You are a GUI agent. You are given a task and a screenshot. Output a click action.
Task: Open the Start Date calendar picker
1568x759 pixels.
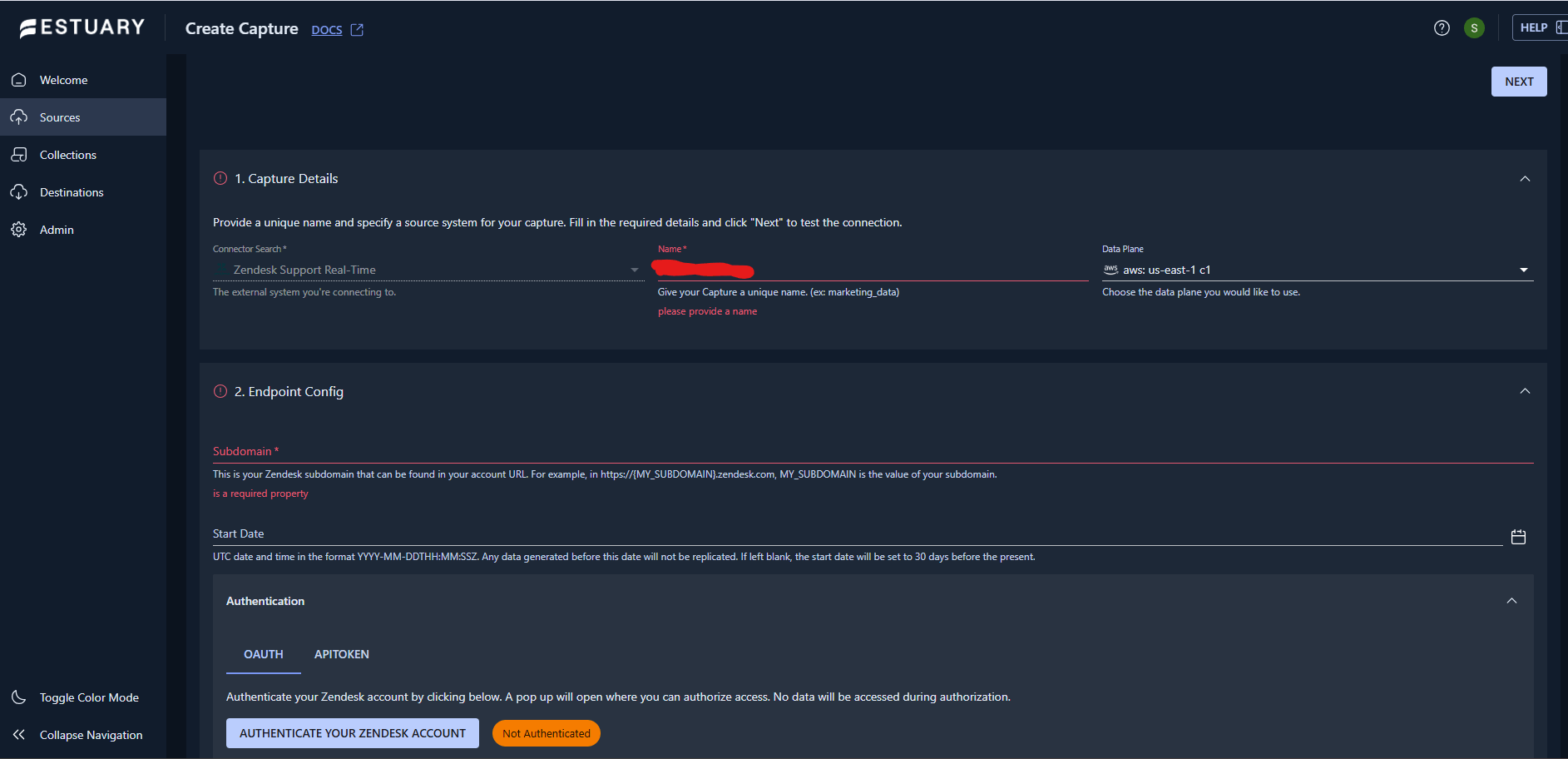[1518, 537]
